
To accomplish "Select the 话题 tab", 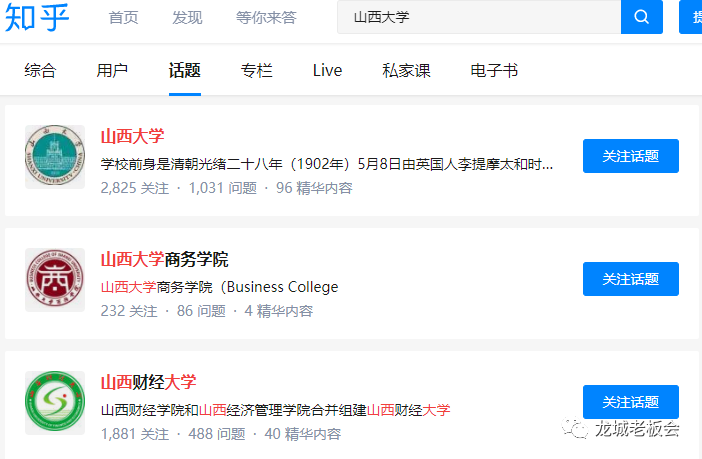I will pyautogui.click(x=184, y=70).
